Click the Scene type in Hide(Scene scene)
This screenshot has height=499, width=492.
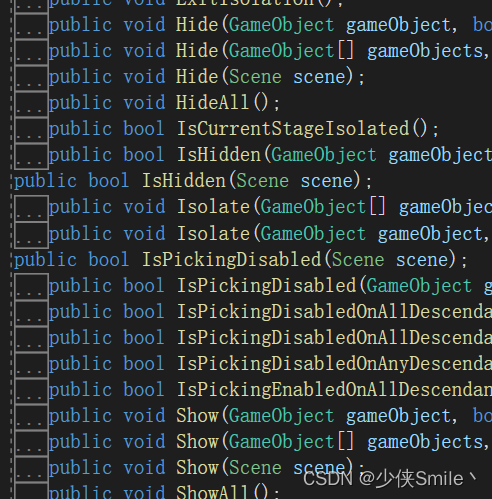(x=255, y=77)
